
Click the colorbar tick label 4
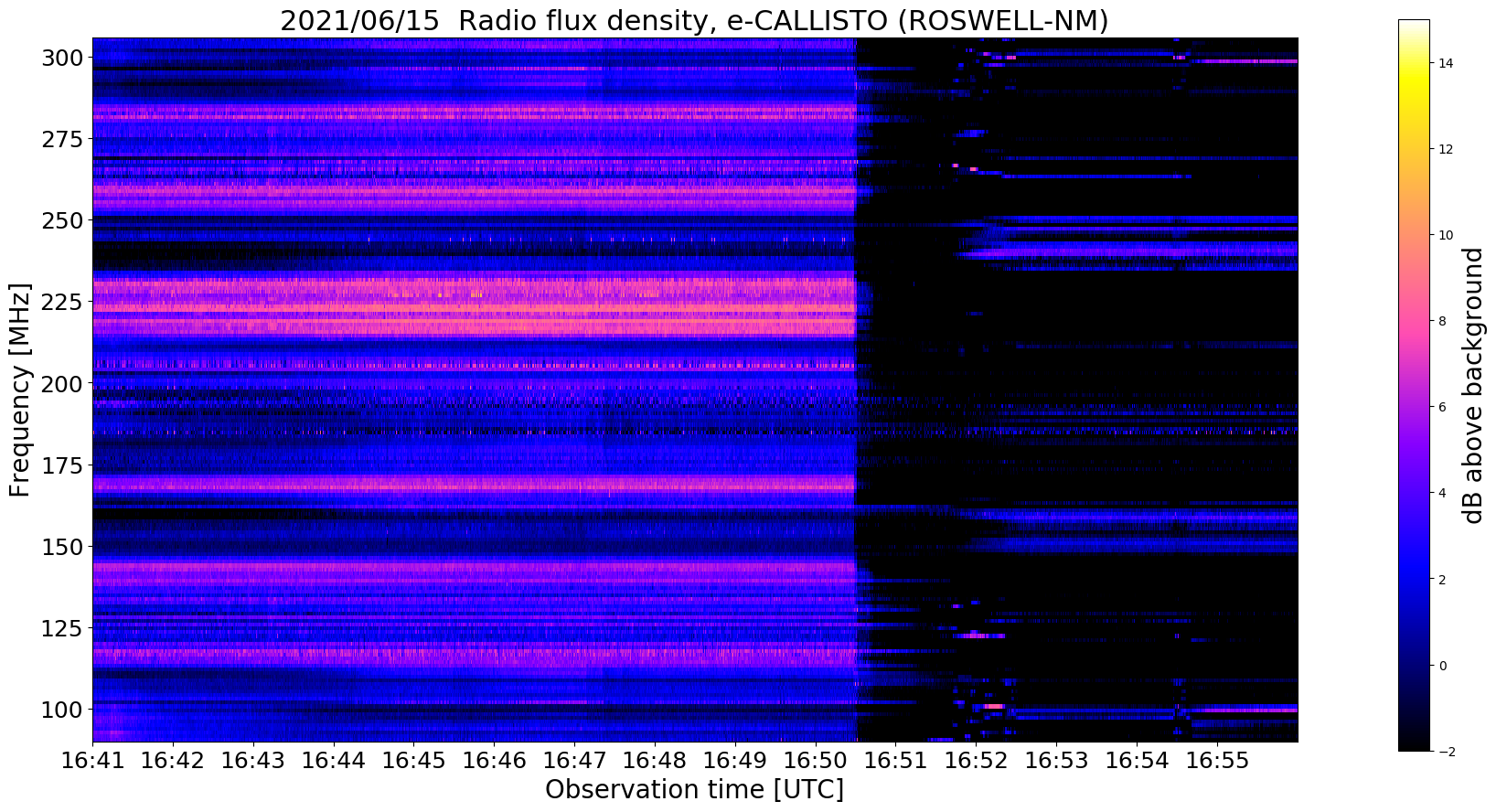(x=1443, y=493)
